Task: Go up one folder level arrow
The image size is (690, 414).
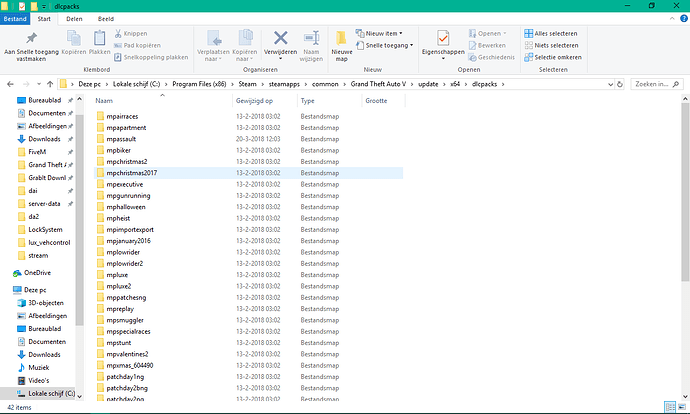Action: (50, 84)
